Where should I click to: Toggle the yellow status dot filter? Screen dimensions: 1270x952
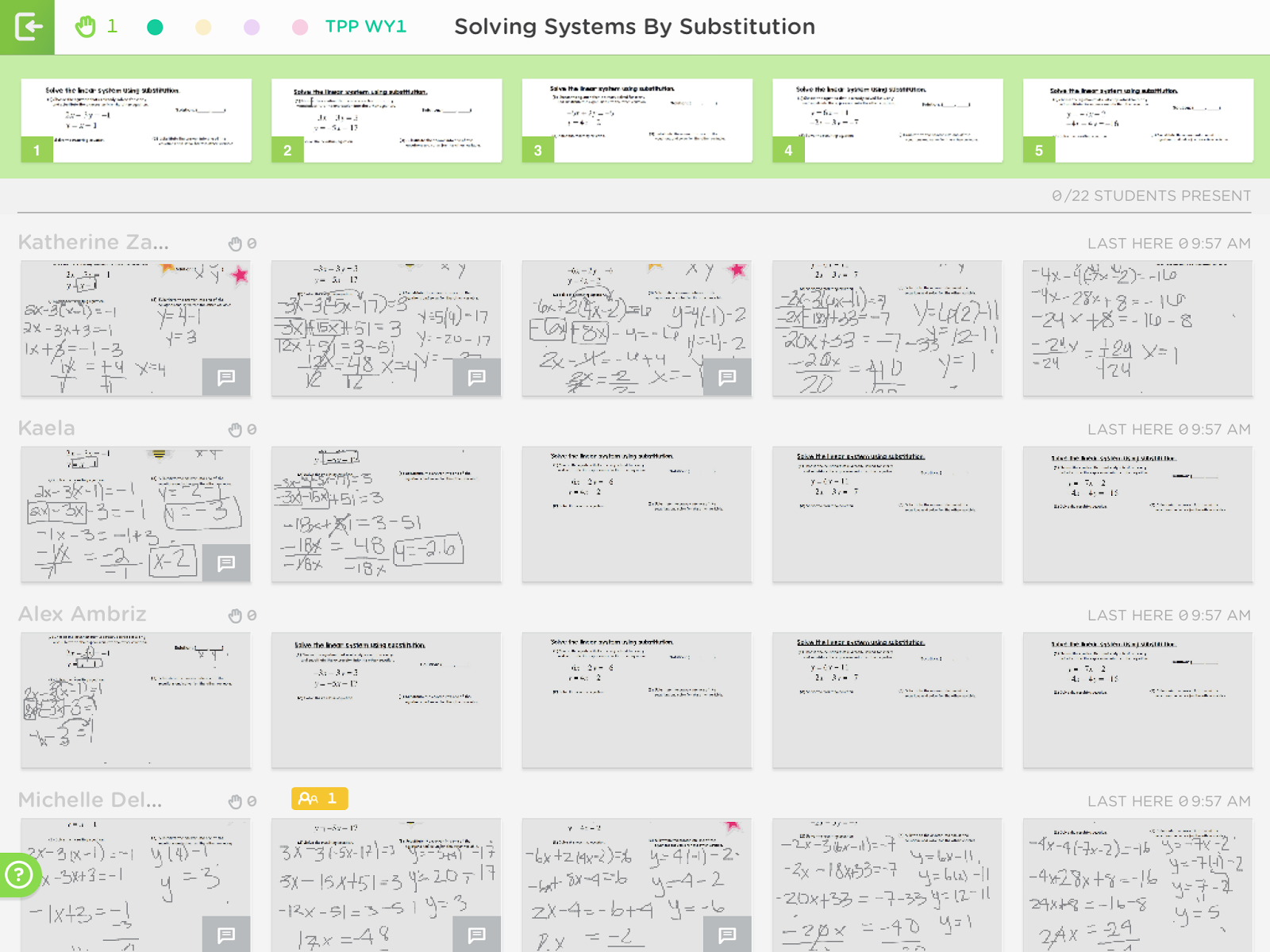[x=203, y=25]
